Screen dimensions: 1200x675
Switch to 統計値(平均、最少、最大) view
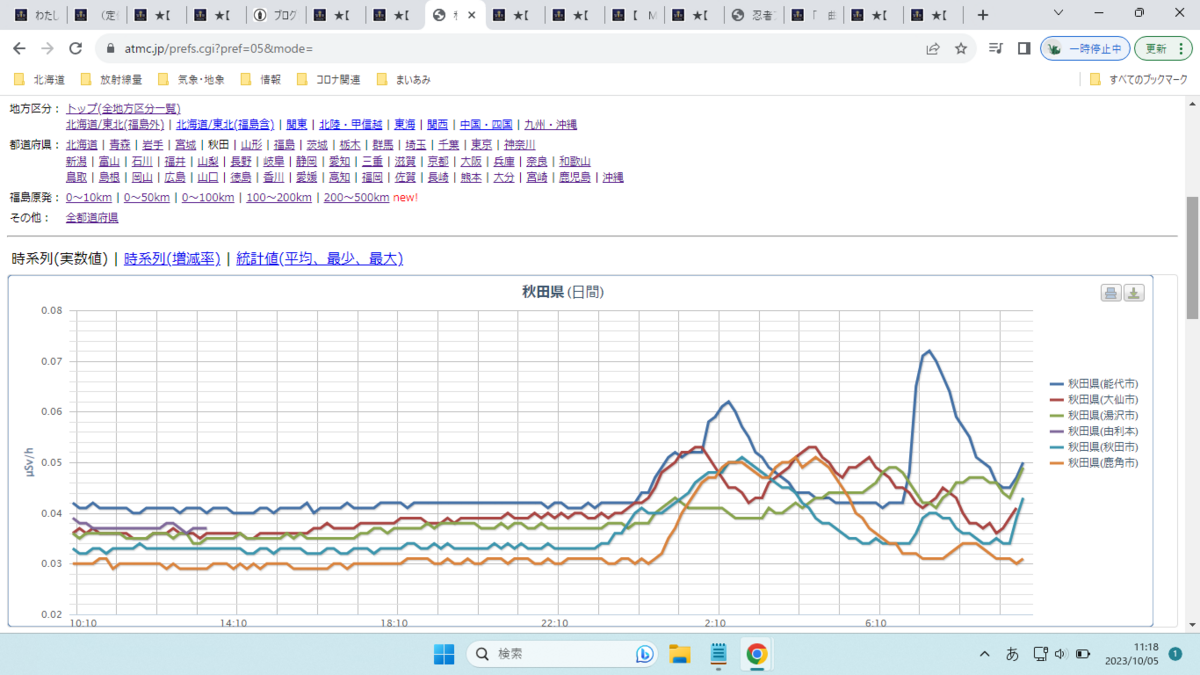319,259
